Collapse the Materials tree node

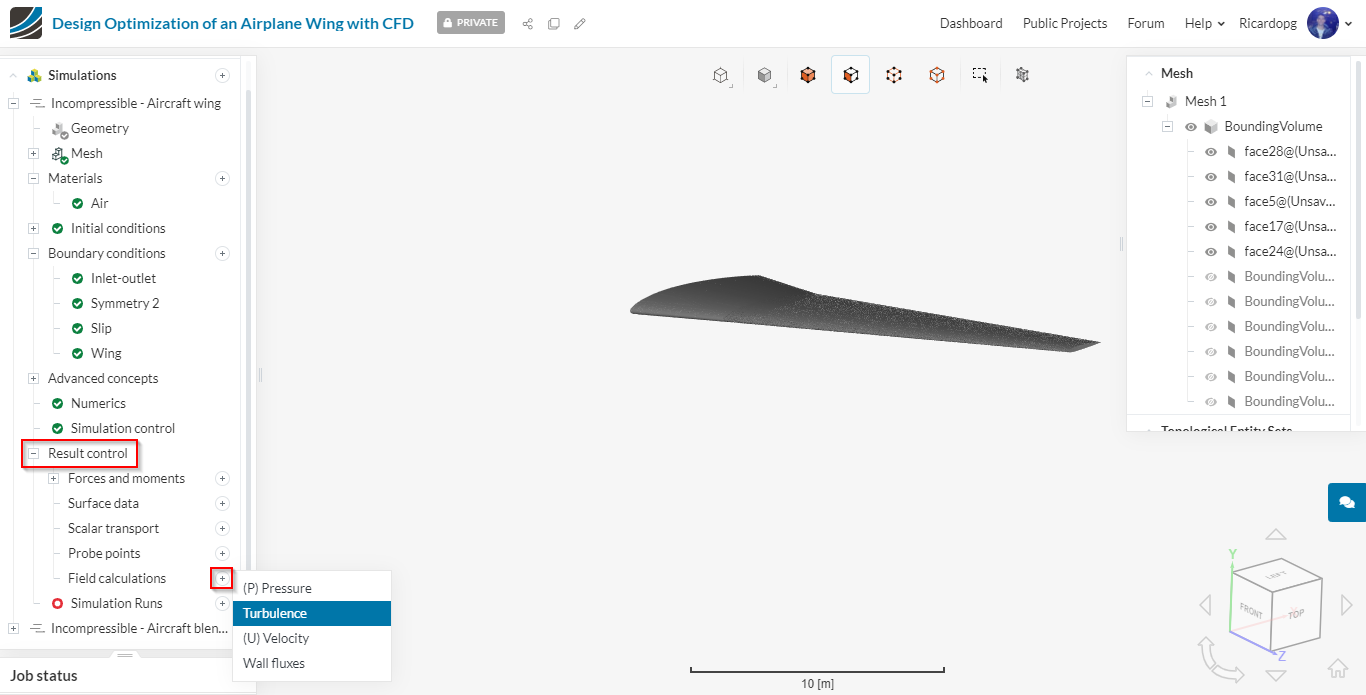pos(33,178)
